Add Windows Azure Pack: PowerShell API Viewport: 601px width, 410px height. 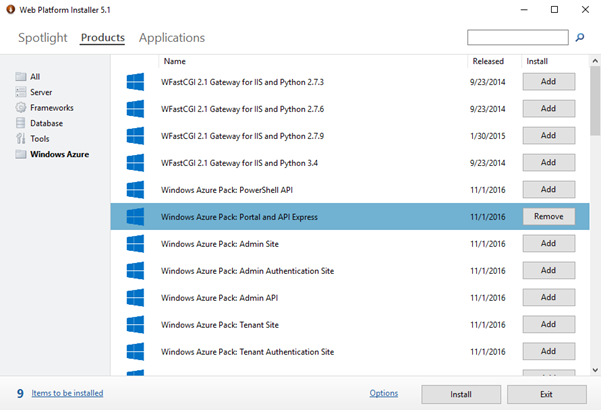(x=548, y=189)
